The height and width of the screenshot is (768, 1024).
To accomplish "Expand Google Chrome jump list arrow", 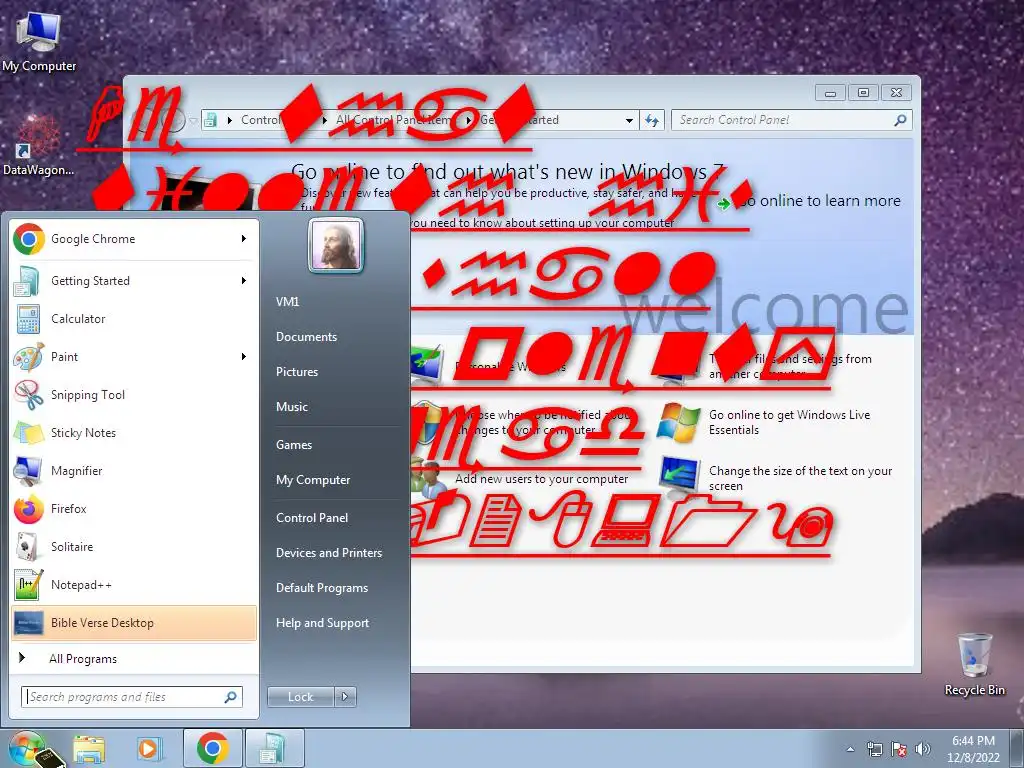I will pyautogui.click(x=244, y=239).
